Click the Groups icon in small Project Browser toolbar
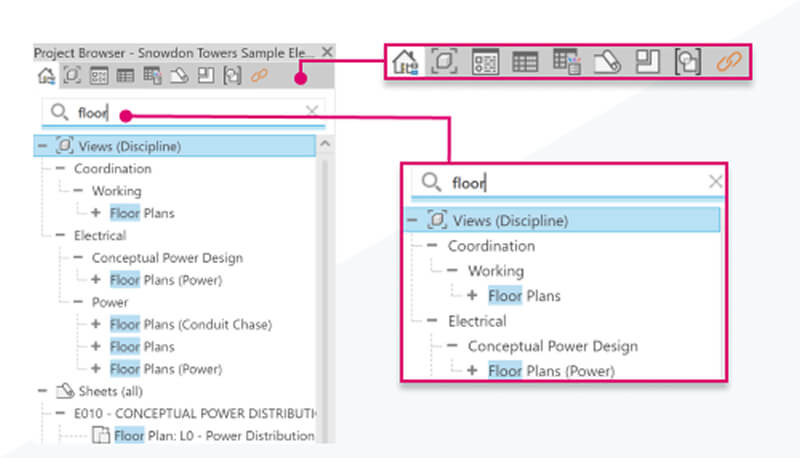The width and height of the screenshot is (800, 458). (232, 76)
